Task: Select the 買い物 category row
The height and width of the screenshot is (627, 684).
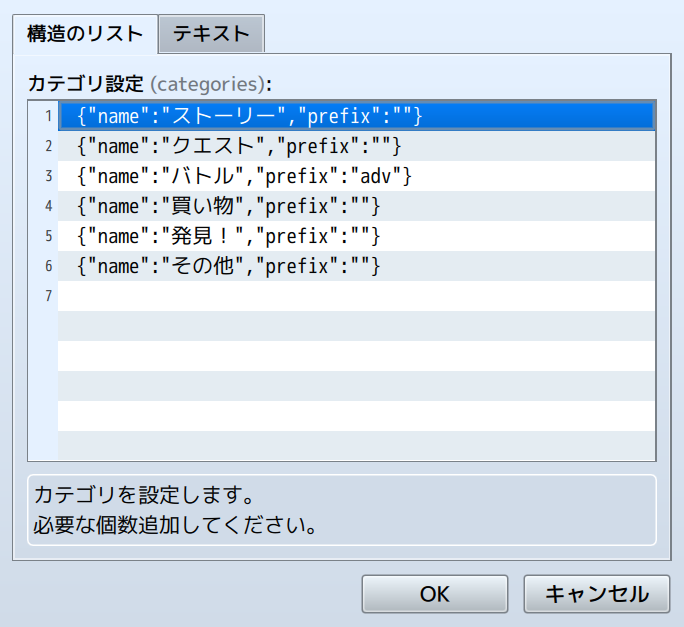Action: click(228, 207)
